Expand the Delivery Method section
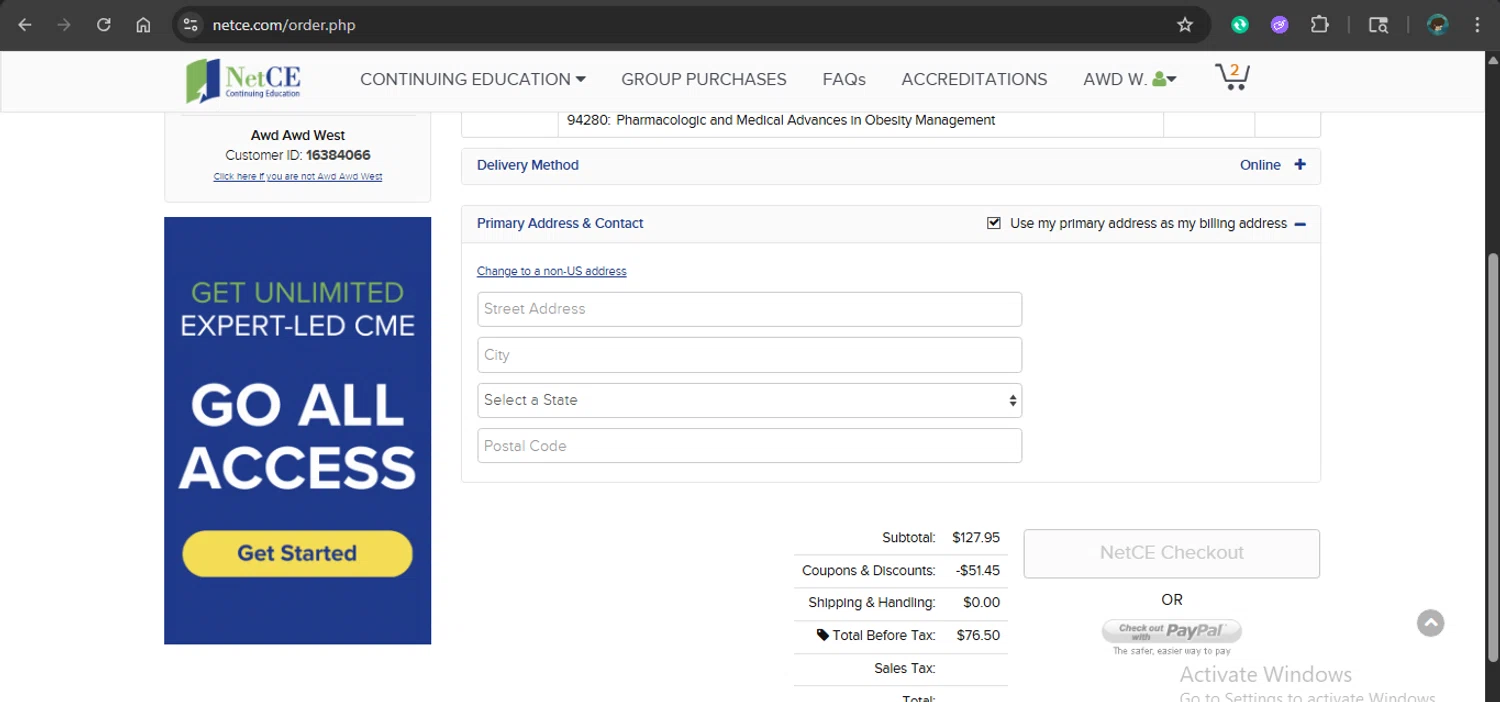The image size is (1500, 702). click(1299, 165)
